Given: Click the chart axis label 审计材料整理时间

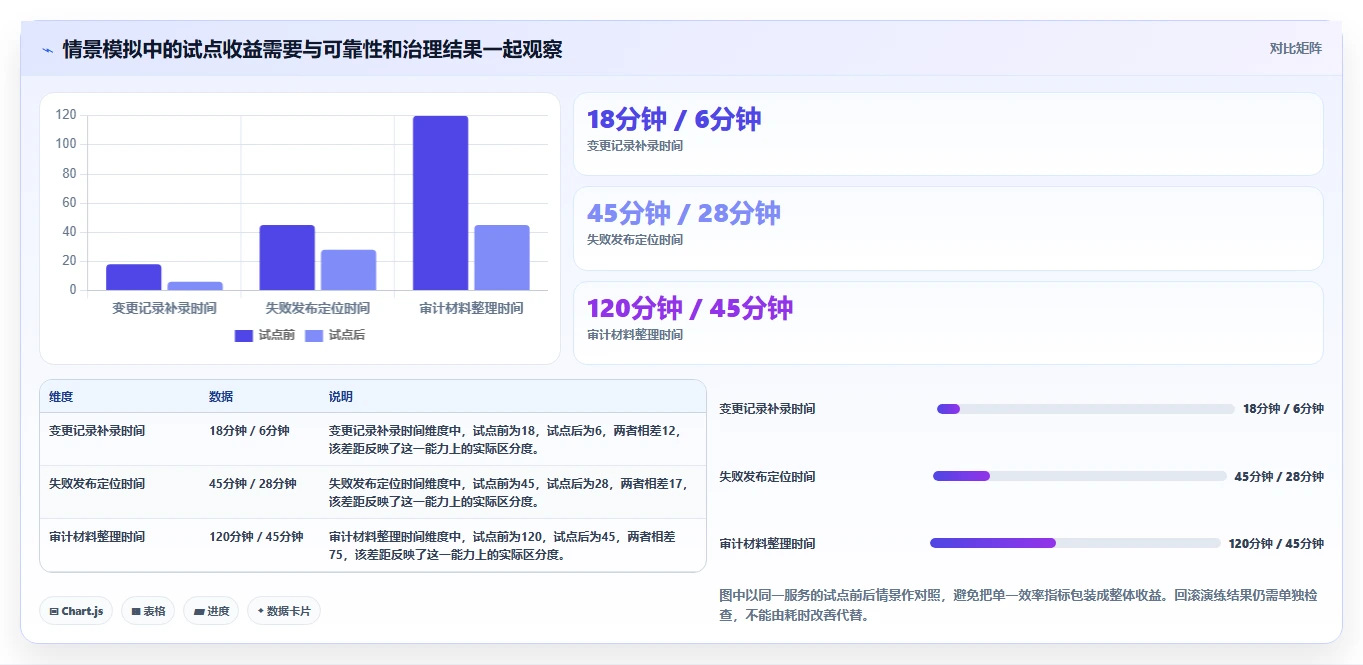Looking at the screenshot, I should 471,308.
